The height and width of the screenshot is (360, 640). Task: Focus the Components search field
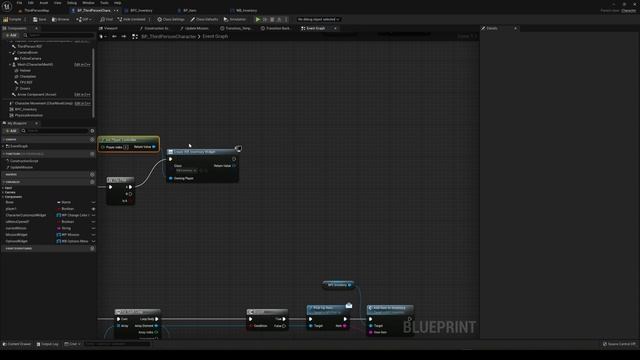click(x=59, y=35)
